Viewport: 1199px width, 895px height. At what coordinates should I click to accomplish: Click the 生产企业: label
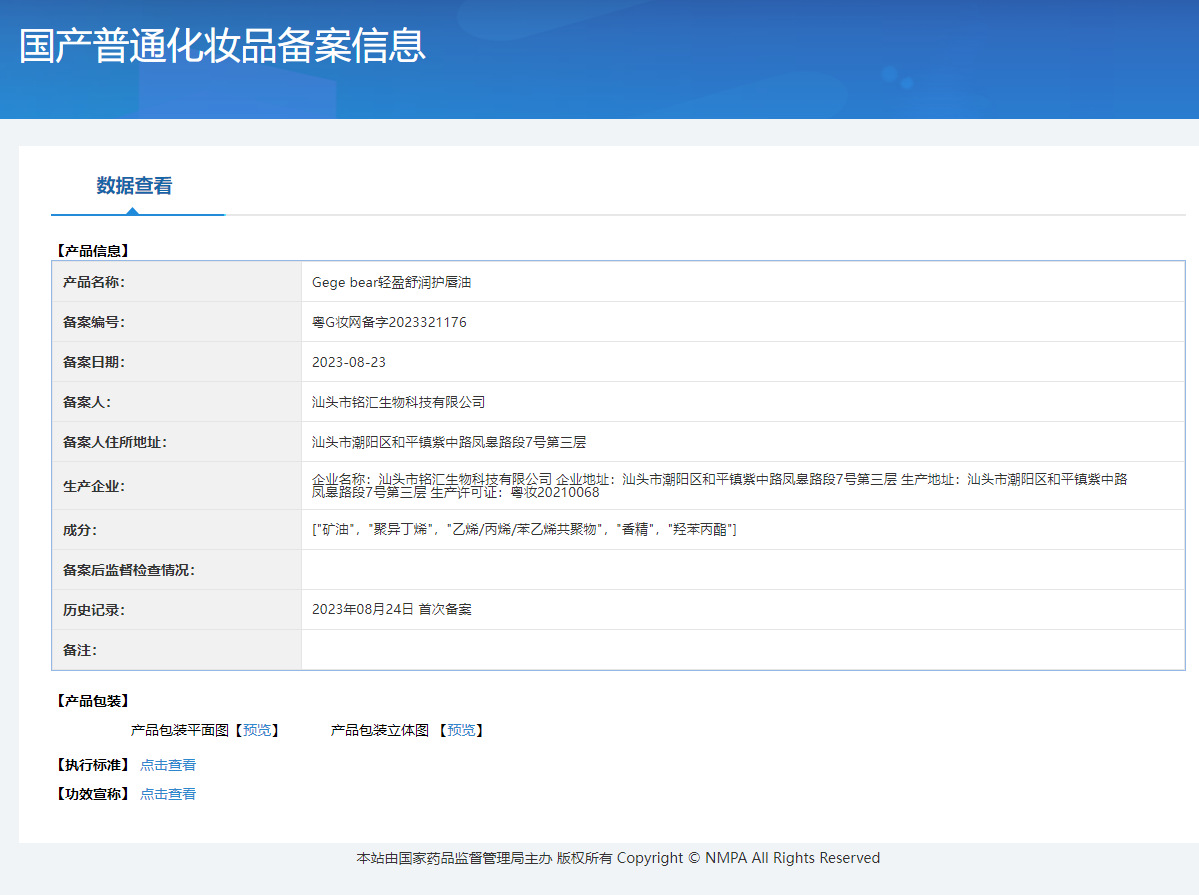(93, 486)
